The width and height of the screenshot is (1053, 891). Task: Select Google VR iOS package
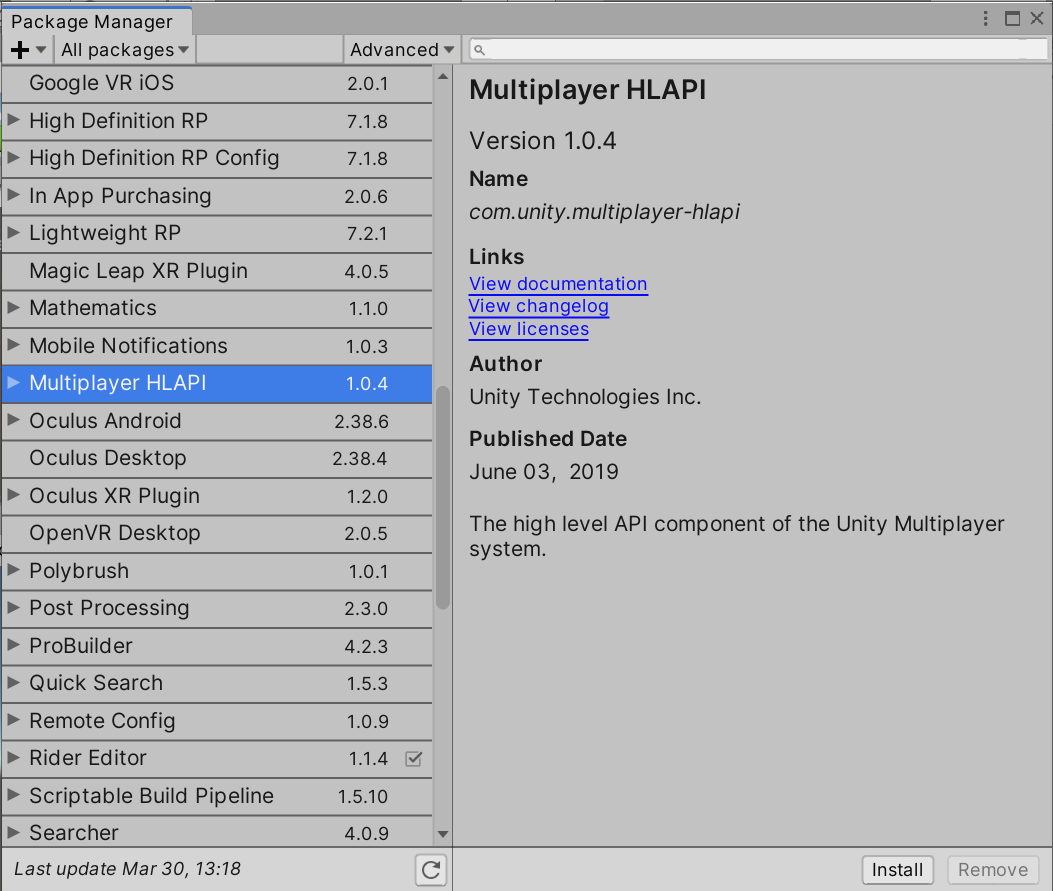(x=217, y=83)
